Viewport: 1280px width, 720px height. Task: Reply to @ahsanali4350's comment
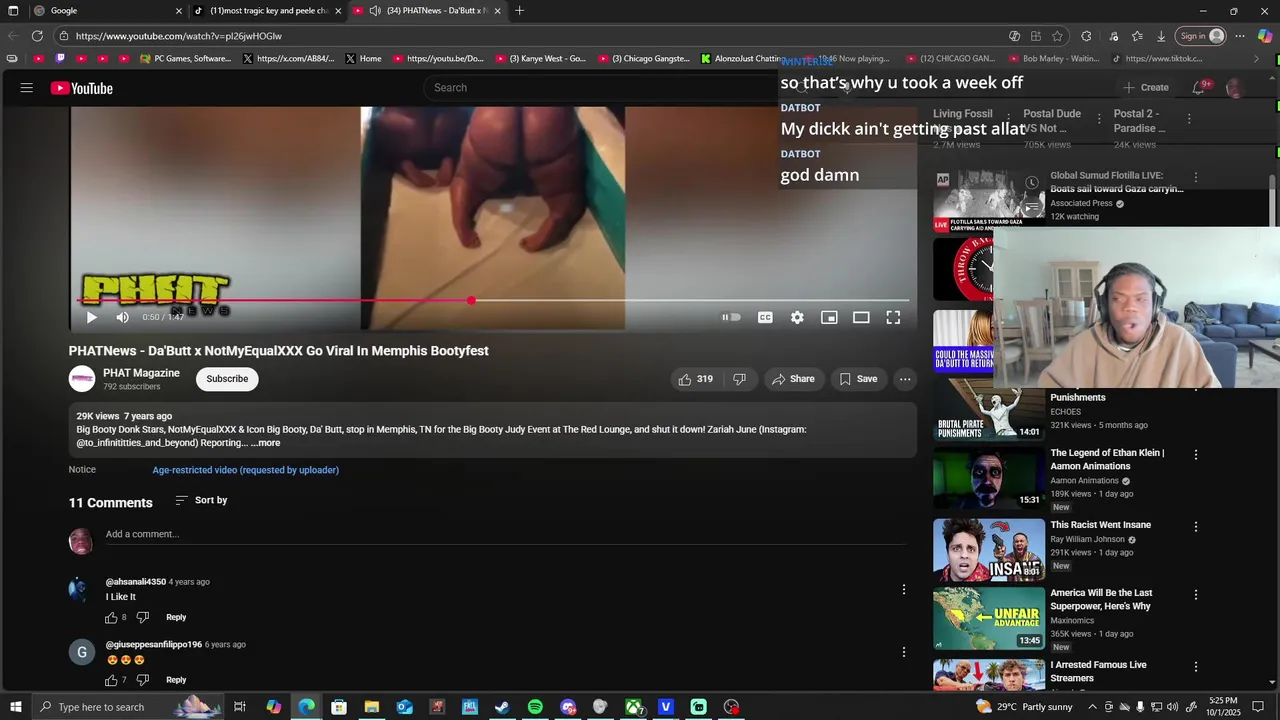click(176, 618)
